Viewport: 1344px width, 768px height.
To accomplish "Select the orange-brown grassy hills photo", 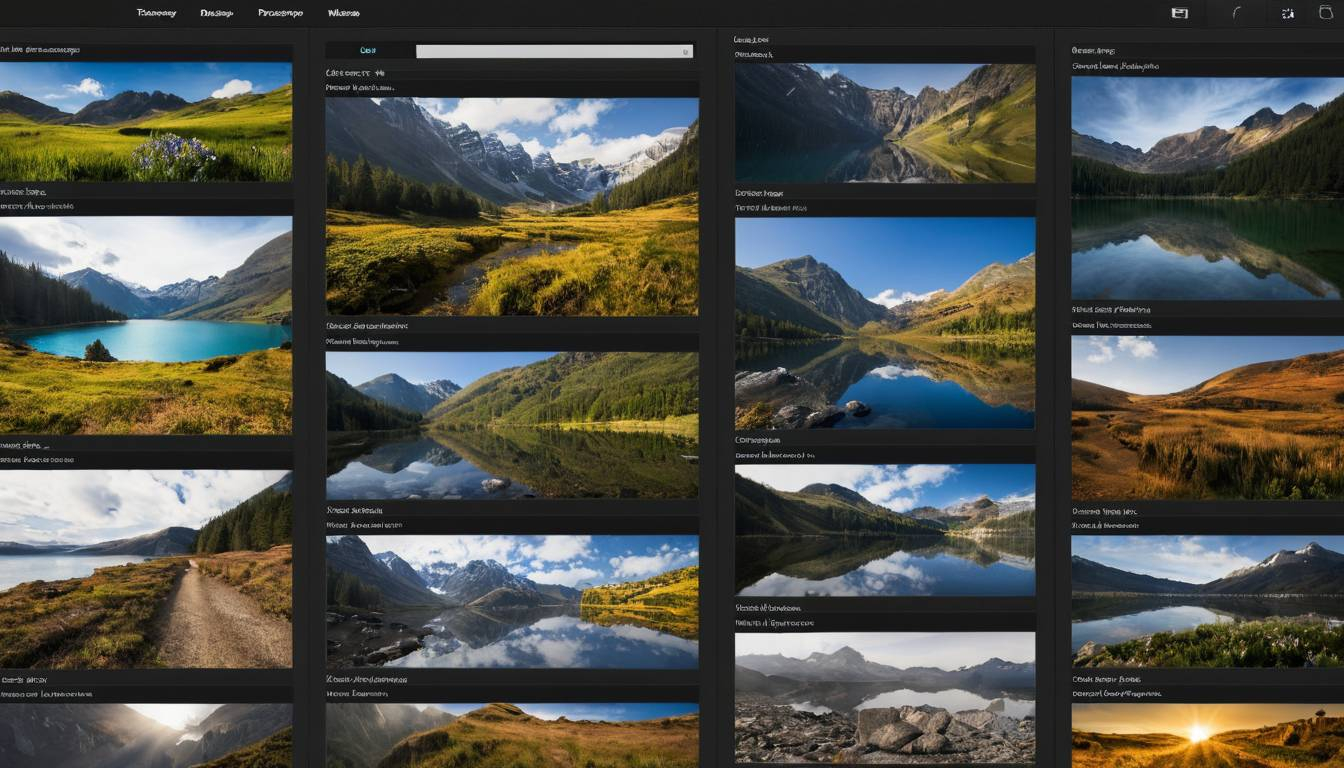I will [x=1208, y=417].
